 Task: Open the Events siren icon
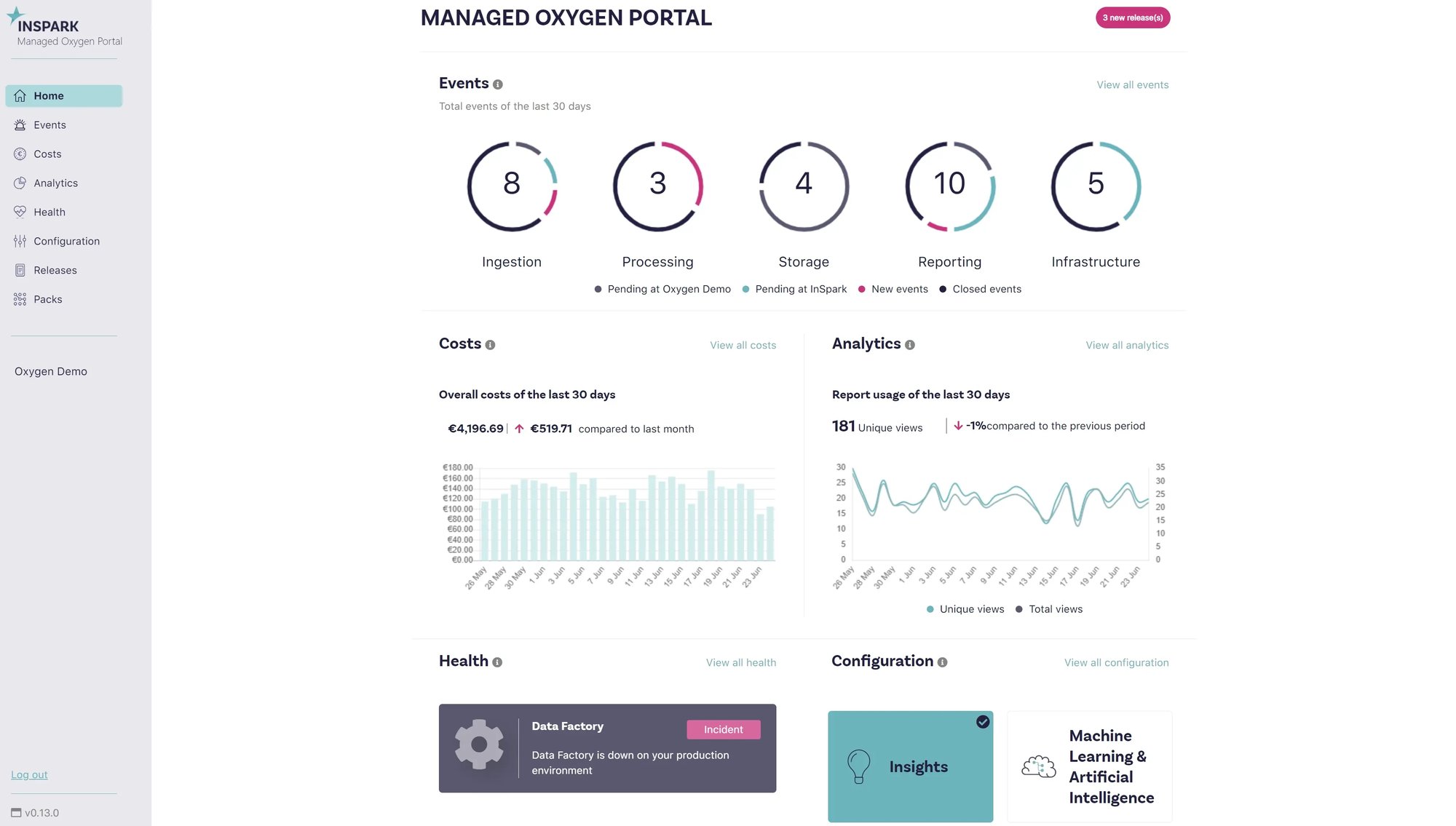pos(20,125)
